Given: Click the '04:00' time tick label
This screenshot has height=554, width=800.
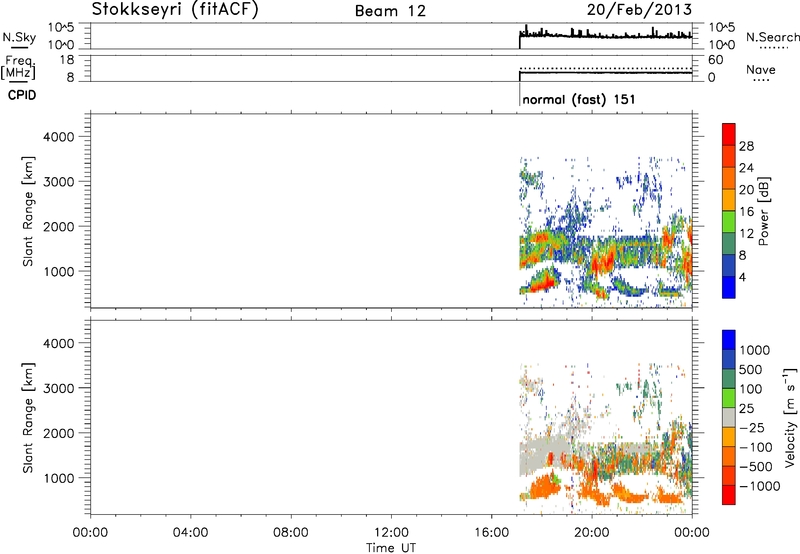Looking at the screenshot, I should click(x=190, y=533).
